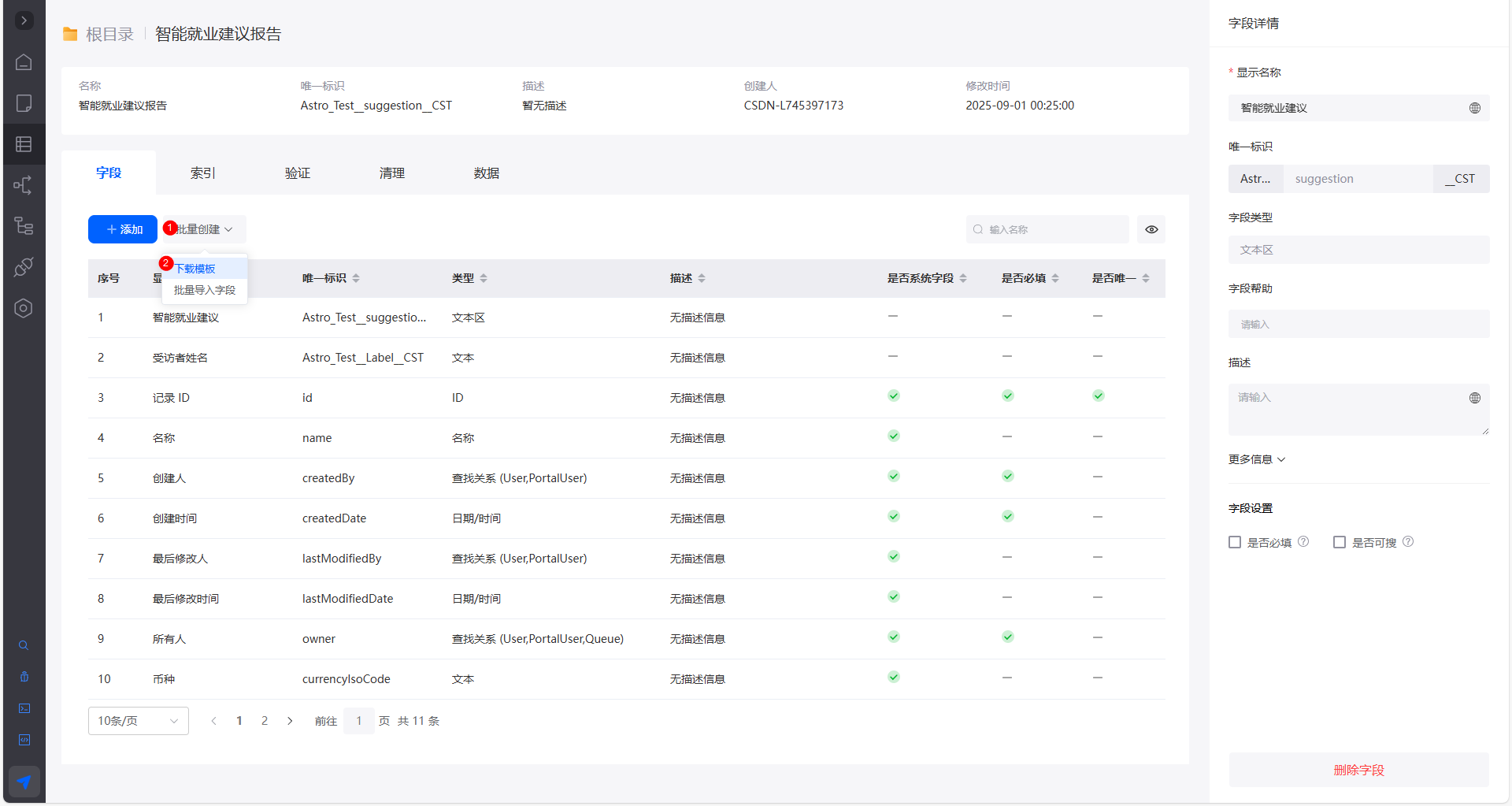Screen dimensions: 1512x806
Task: Open the home icon in sidebar
Action: tap(24, 62)
